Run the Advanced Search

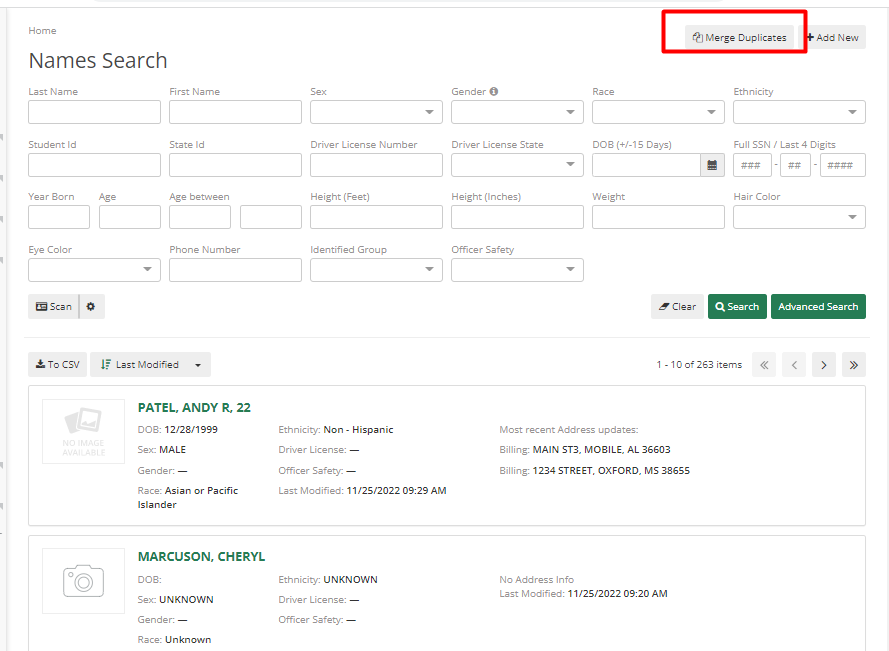point(818,306)
